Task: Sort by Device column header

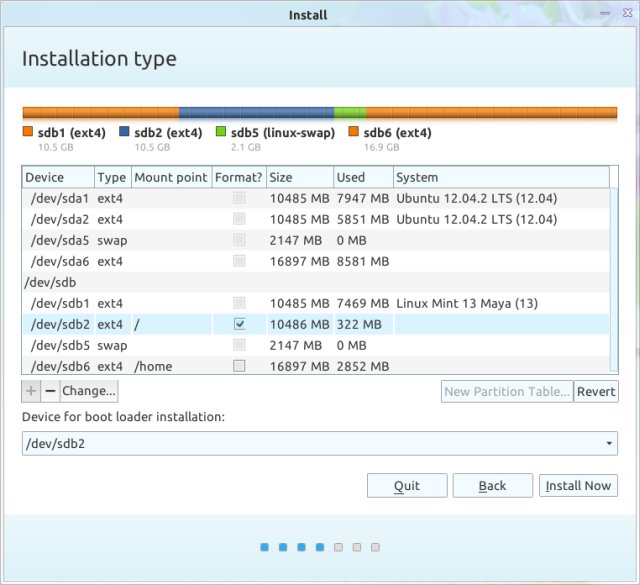Action: [58, 177]
